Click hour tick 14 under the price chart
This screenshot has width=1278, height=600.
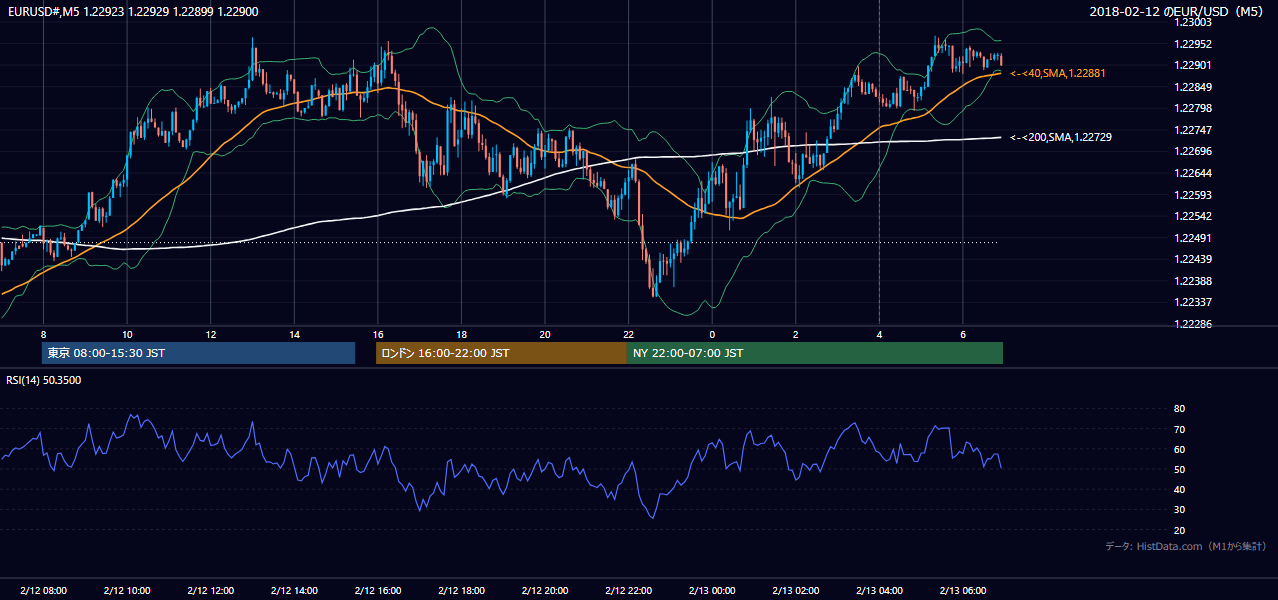294,334
